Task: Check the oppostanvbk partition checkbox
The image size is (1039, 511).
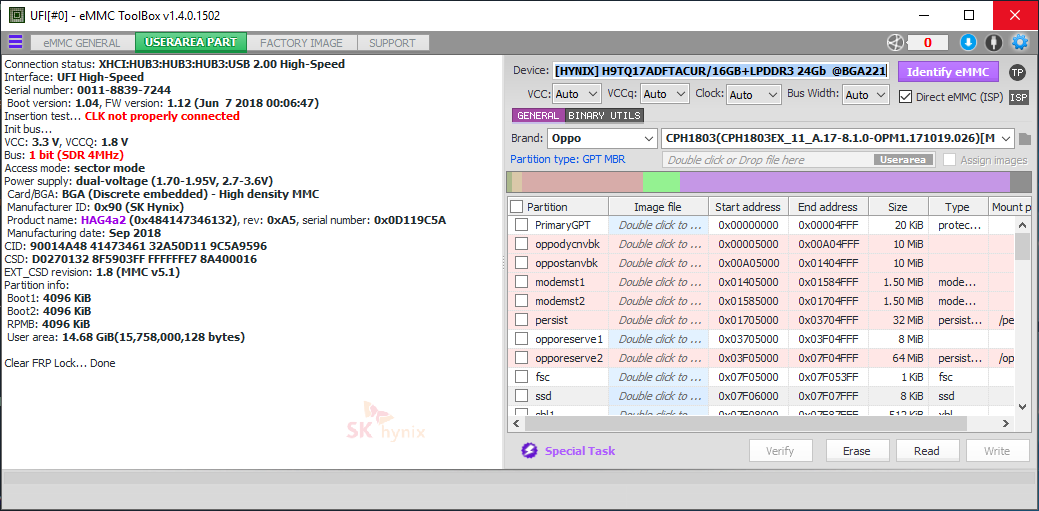Action: pyautogui.click(x=521, y=263)
